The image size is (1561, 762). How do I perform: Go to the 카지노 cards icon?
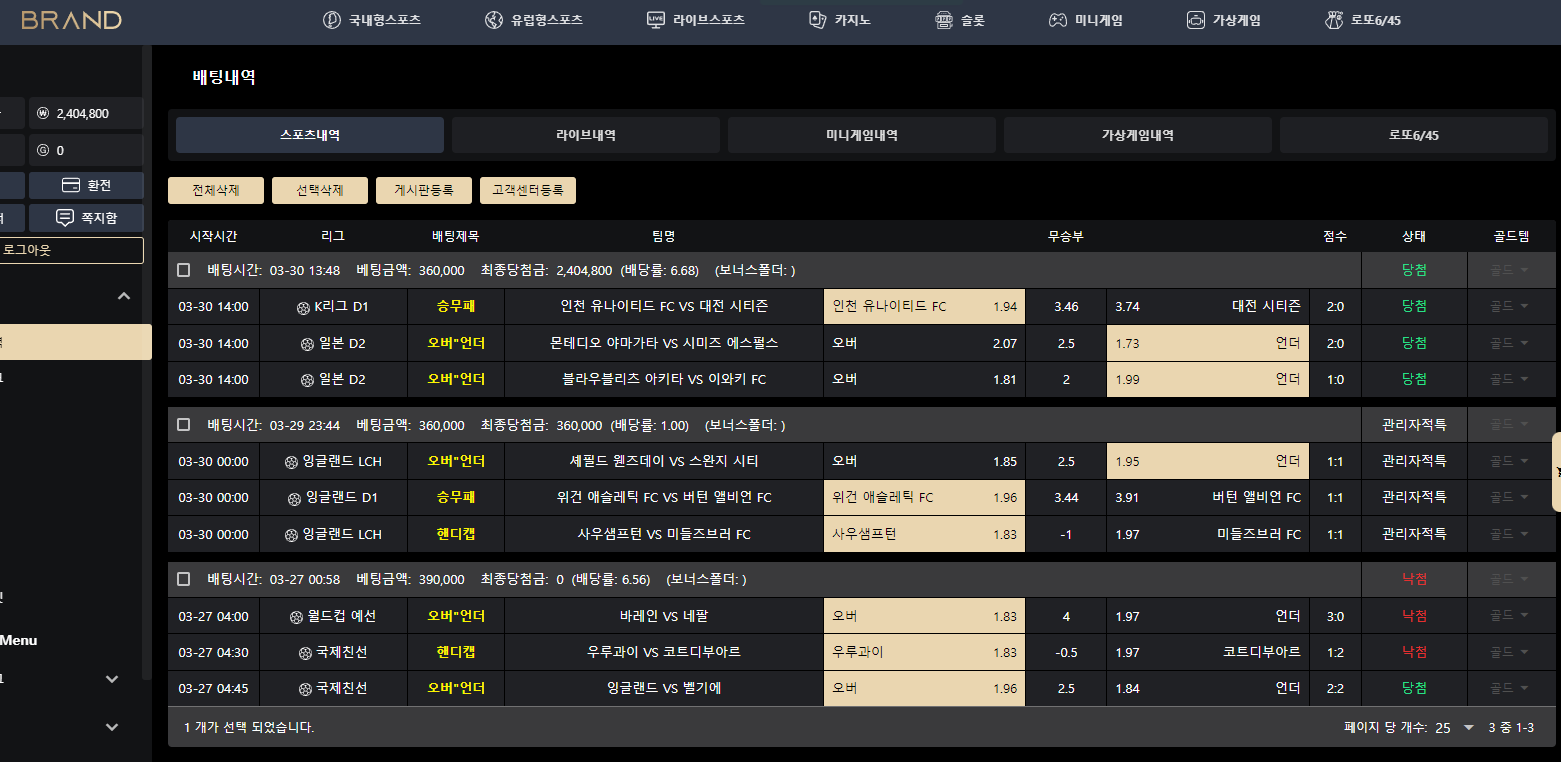pos(817,20)
